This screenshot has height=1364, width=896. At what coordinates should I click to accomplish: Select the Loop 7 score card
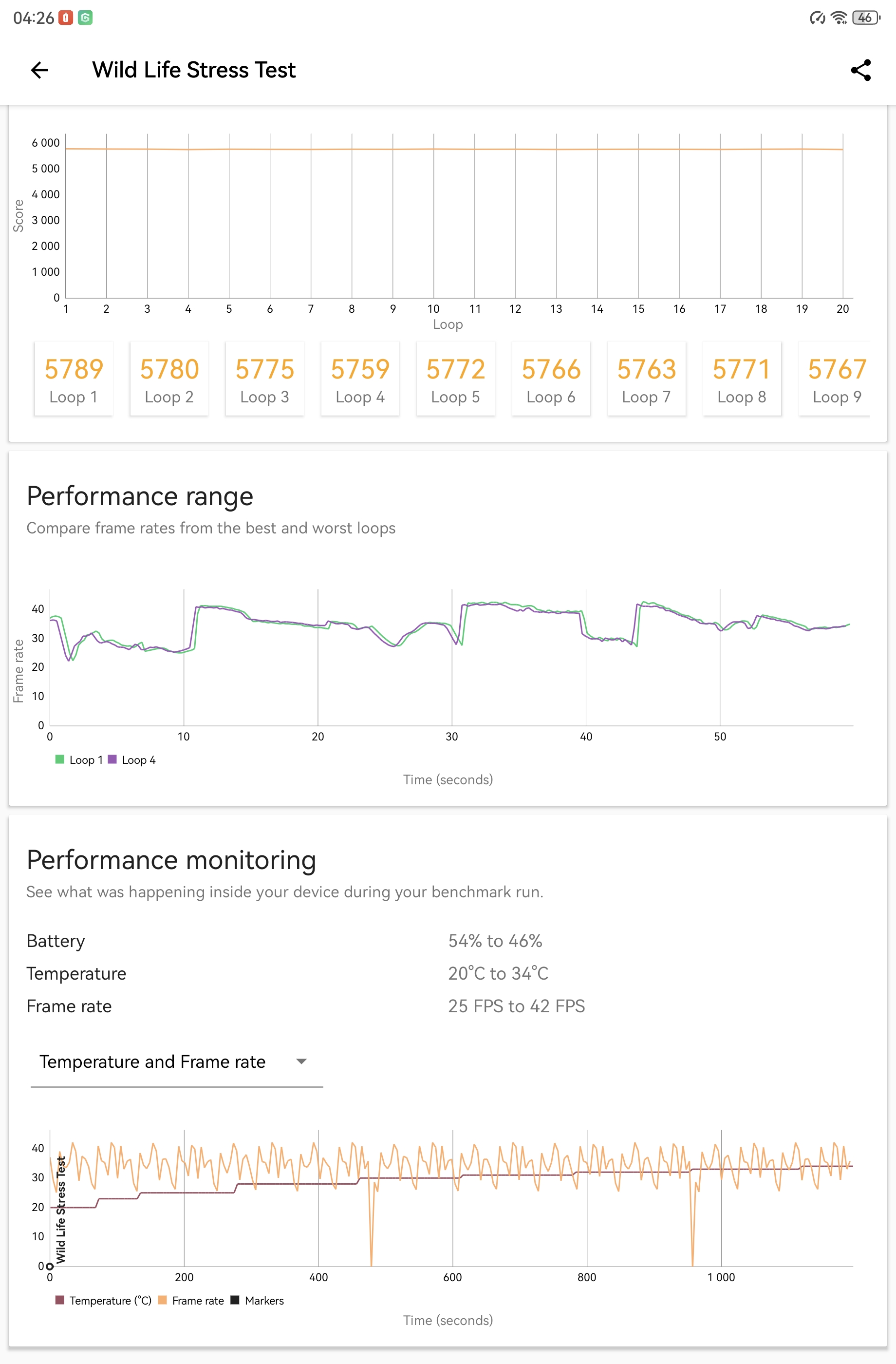[647, 378]
